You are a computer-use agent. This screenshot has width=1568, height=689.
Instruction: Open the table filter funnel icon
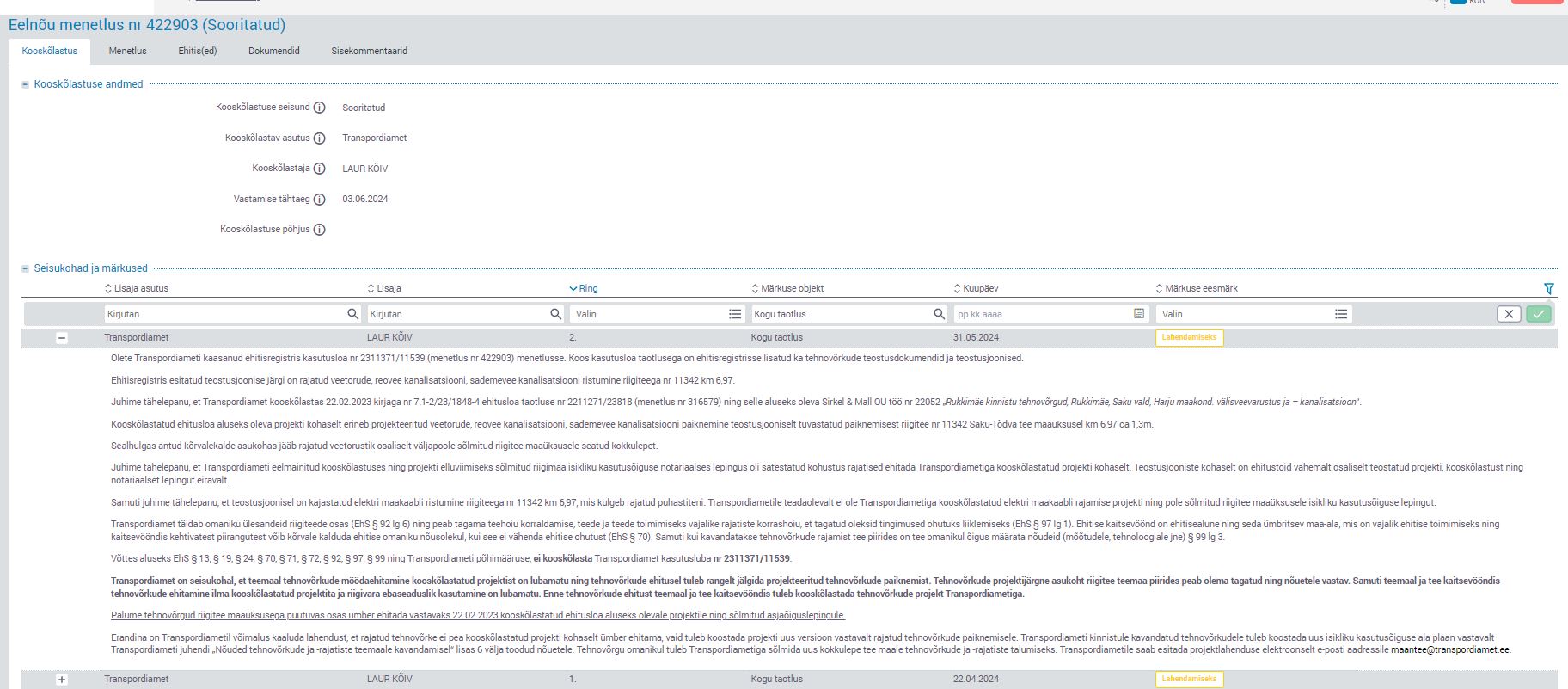pyautogui.click(x=1549, y=289)
